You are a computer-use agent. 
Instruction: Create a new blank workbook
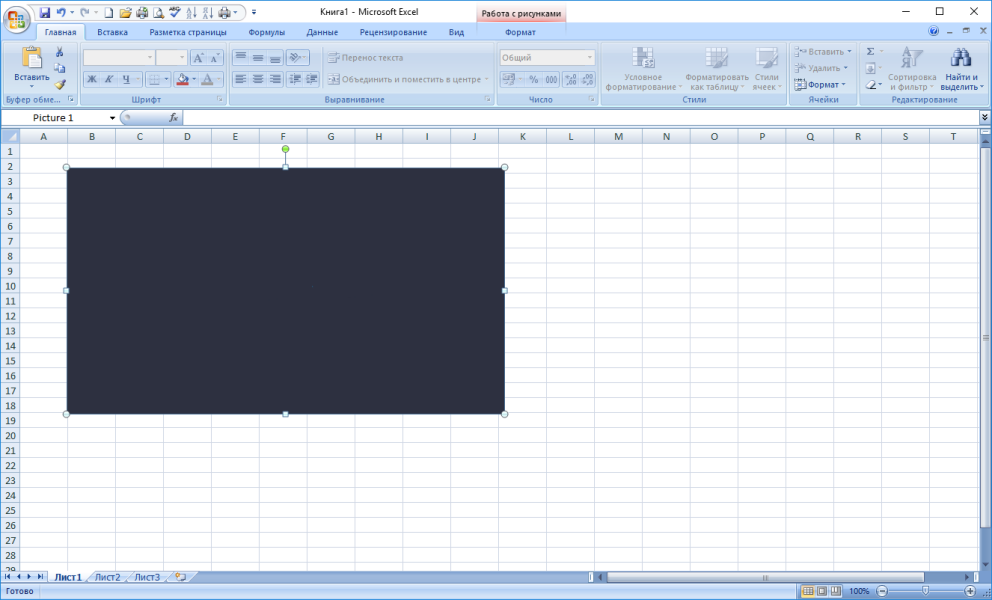pyautogui.click(x=109, y=12)
